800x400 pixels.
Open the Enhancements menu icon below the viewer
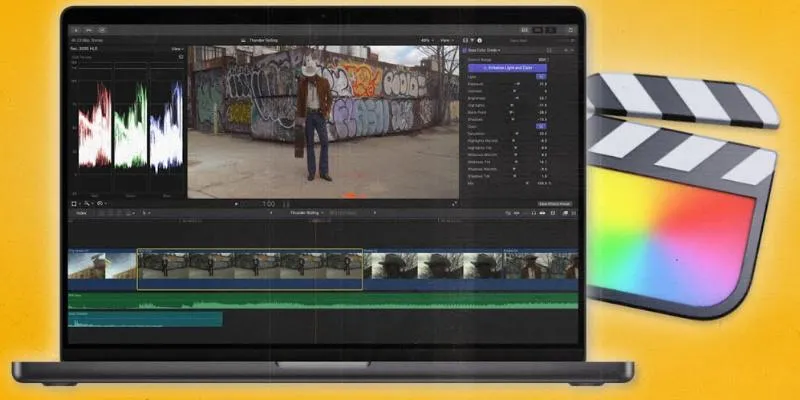click(x=87, y=204)
